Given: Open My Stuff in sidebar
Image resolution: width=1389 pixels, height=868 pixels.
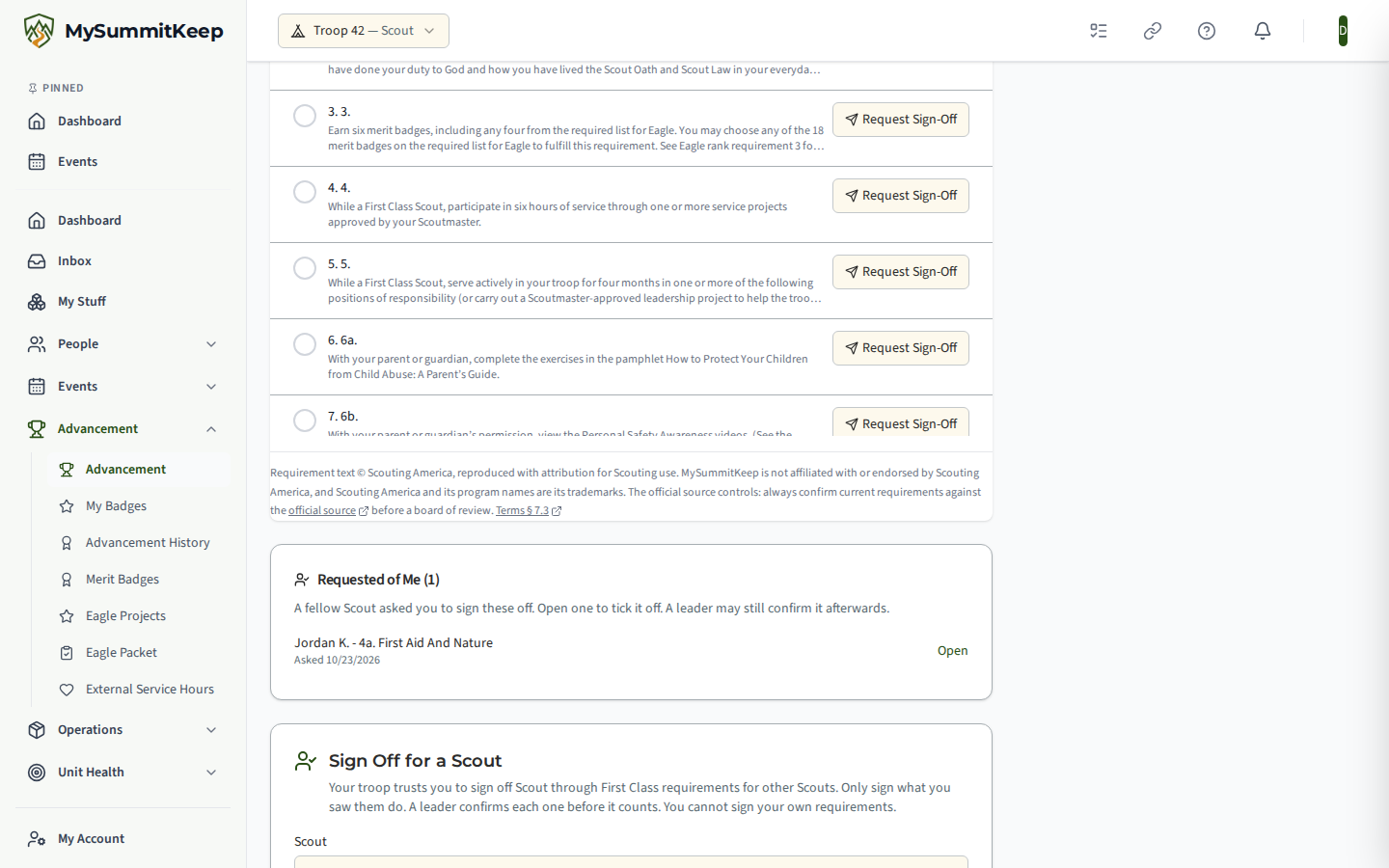Looking at the screenshot, I should (x=123, y=301).
